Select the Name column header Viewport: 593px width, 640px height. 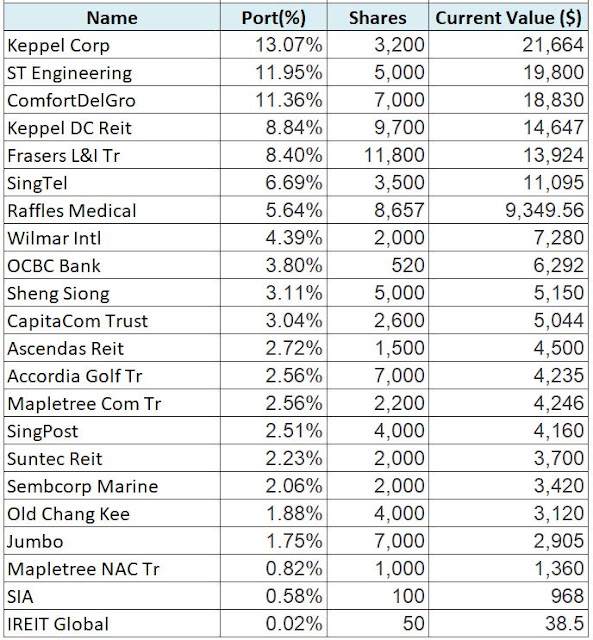[112, 17]
